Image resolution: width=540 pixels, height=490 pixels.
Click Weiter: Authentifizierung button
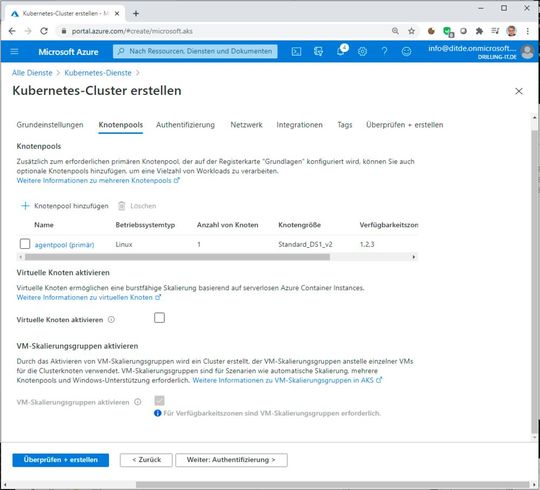tap(231, 460)
